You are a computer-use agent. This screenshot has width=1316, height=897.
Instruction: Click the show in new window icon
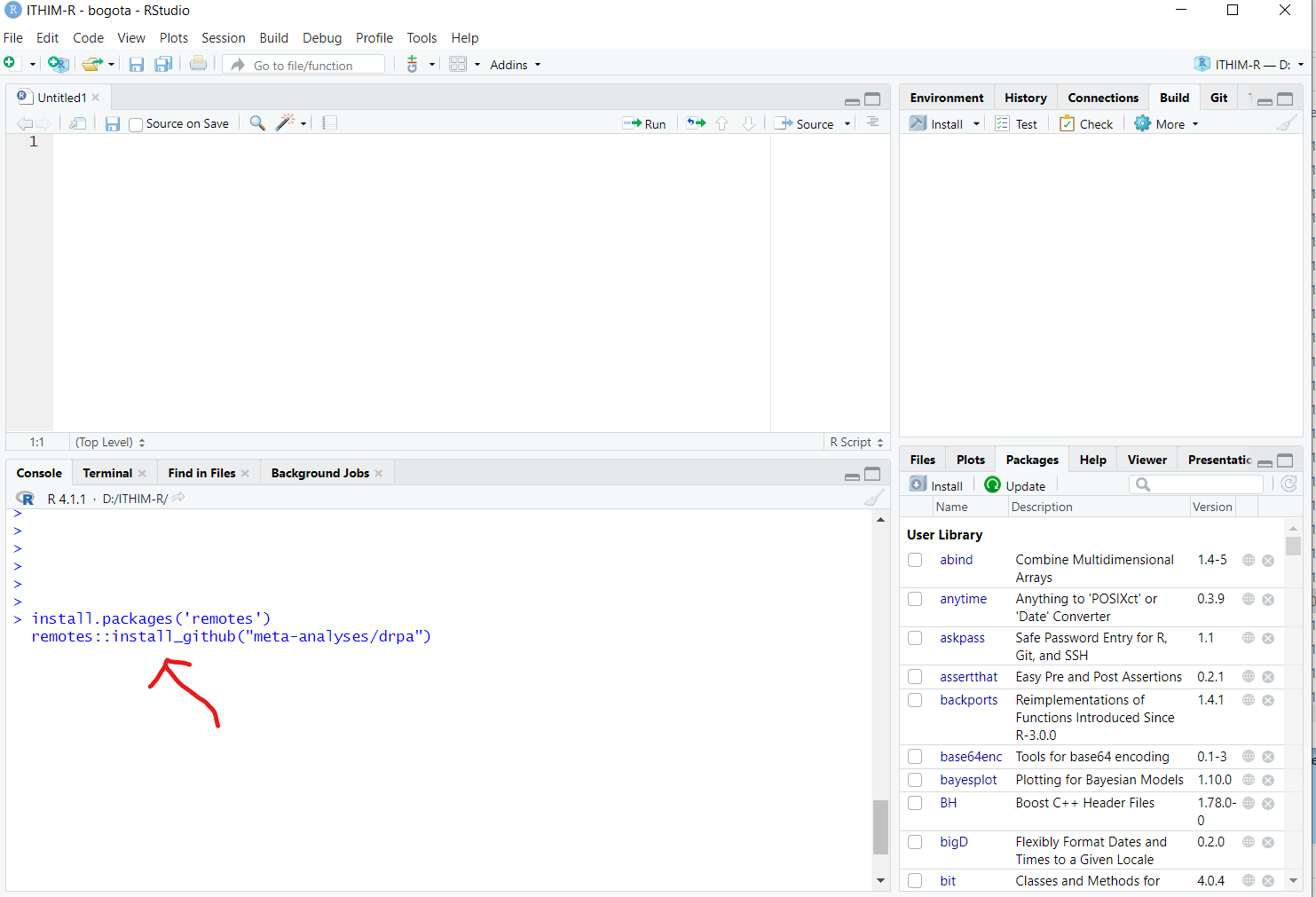pyautogui.click(x=78, y=123)
